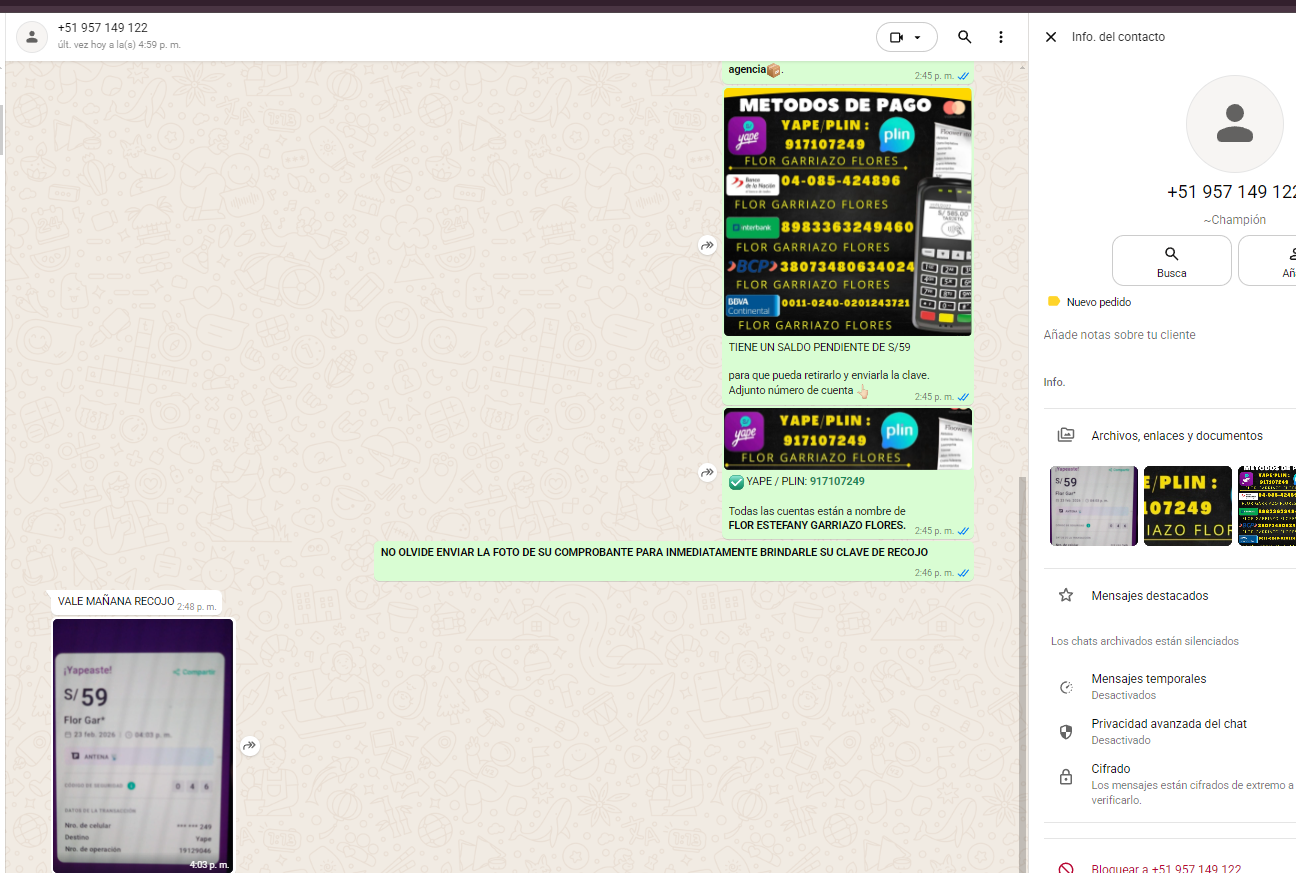This screenshot has width=1296, height=873.
Task: Click the Nuevo pedido yellow label
Action: pos(1098,302)
